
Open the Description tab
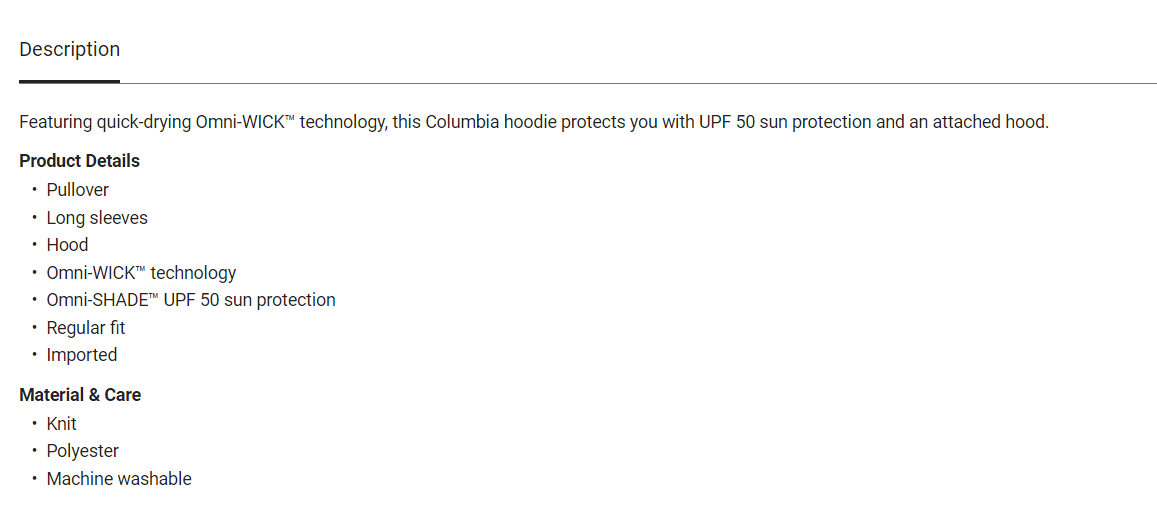pos(69,49)
